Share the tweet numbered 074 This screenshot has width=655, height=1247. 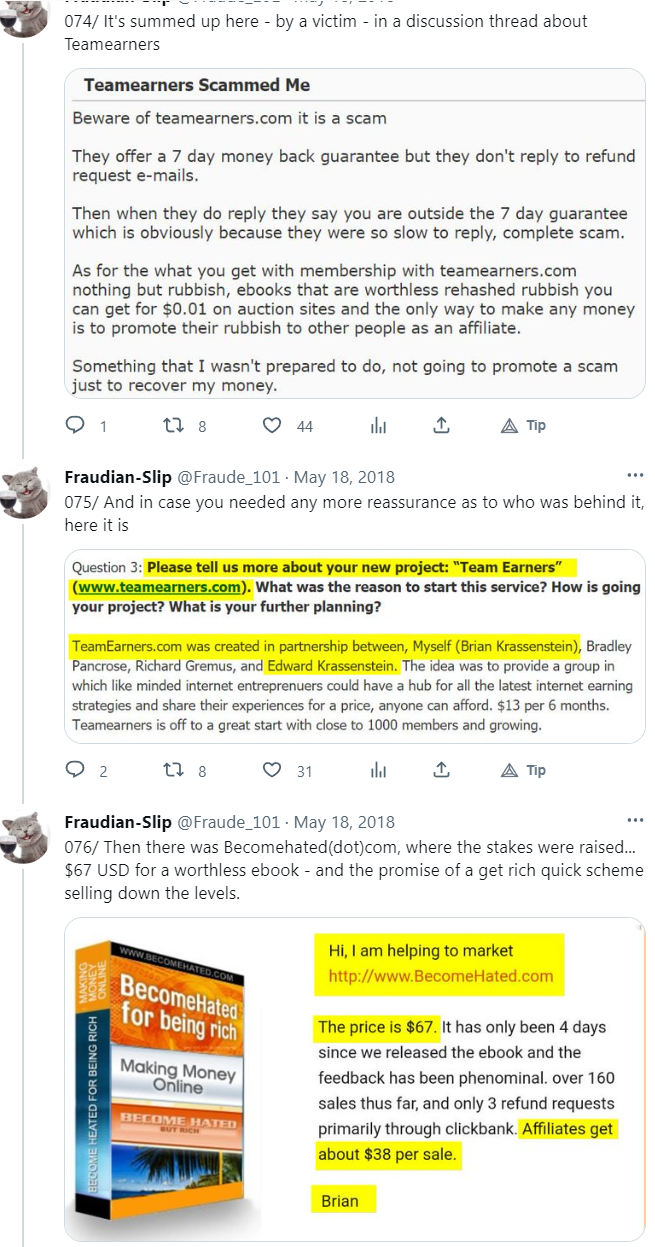point(441,426)
